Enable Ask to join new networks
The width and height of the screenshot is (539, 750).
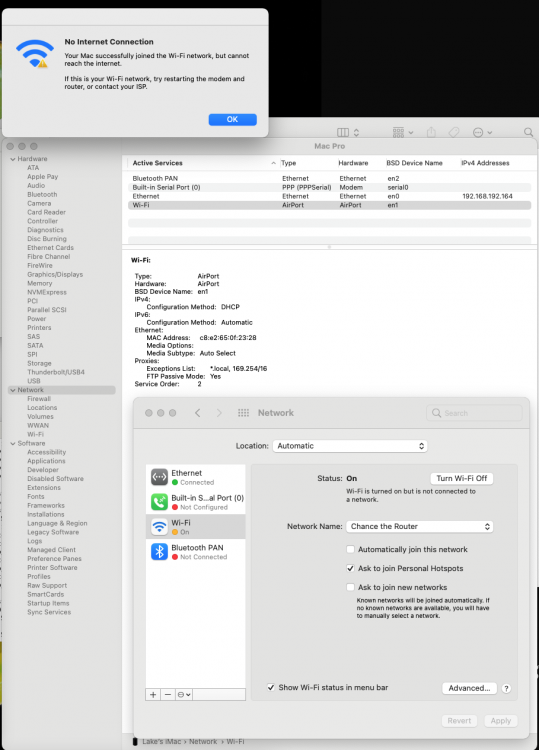tap(351, 587)
